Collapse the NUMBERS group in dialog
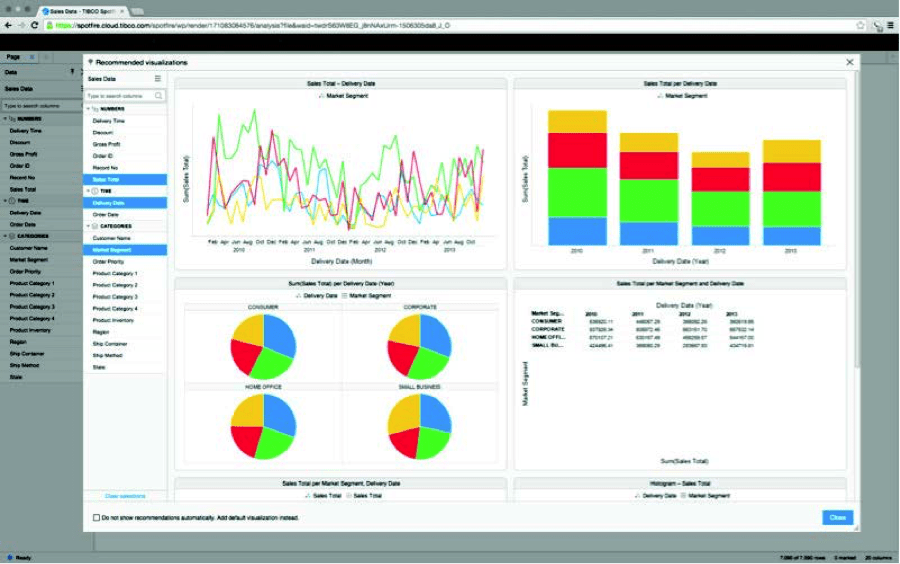 87,108
